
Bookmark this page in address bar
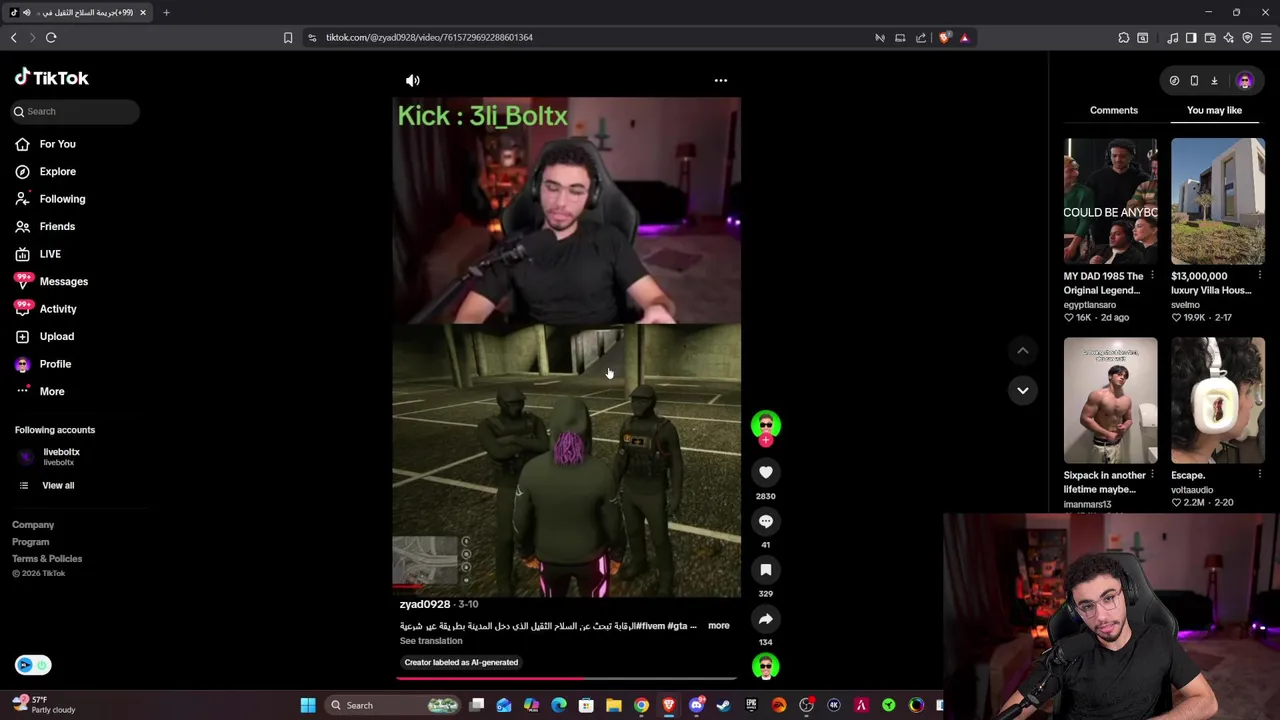pos(288,37)
